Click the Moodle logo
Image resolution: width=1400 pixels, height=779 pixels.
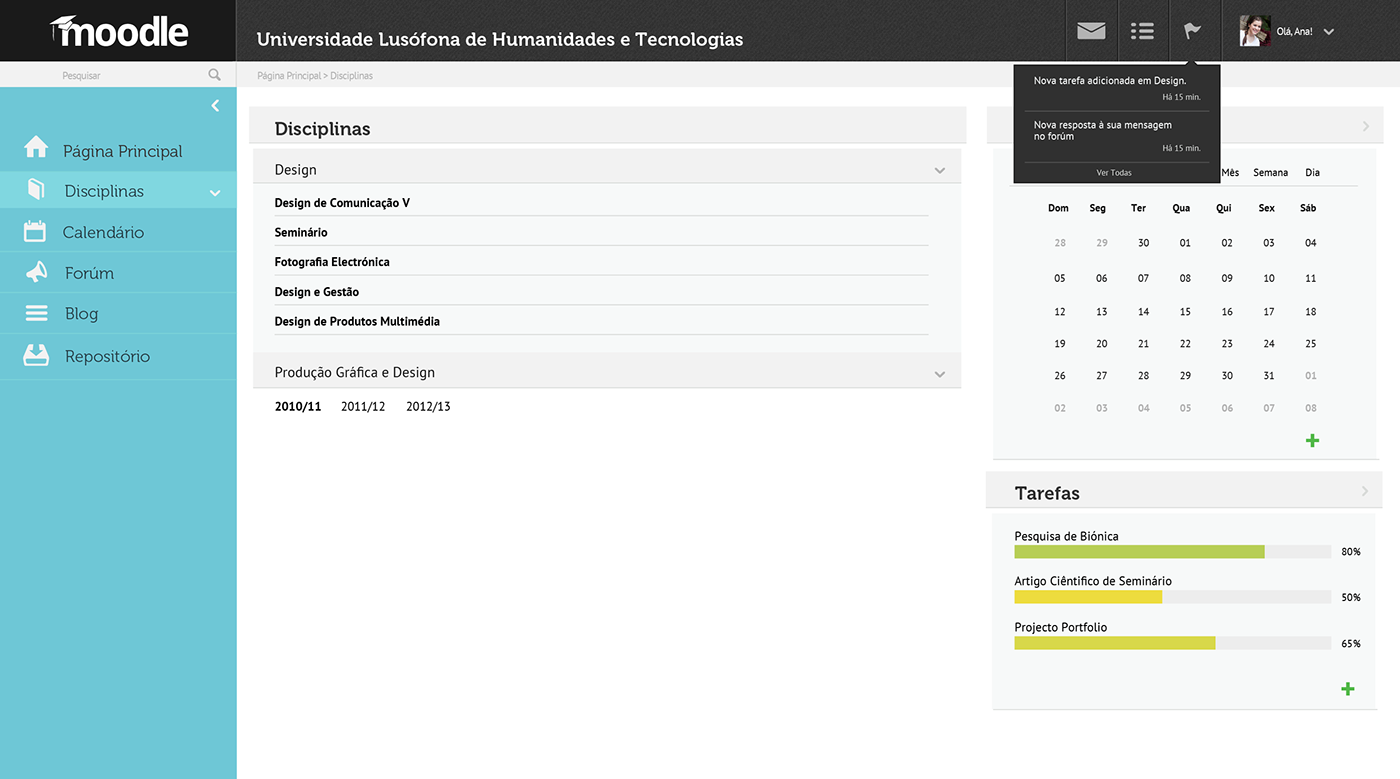tap(119, 31)
